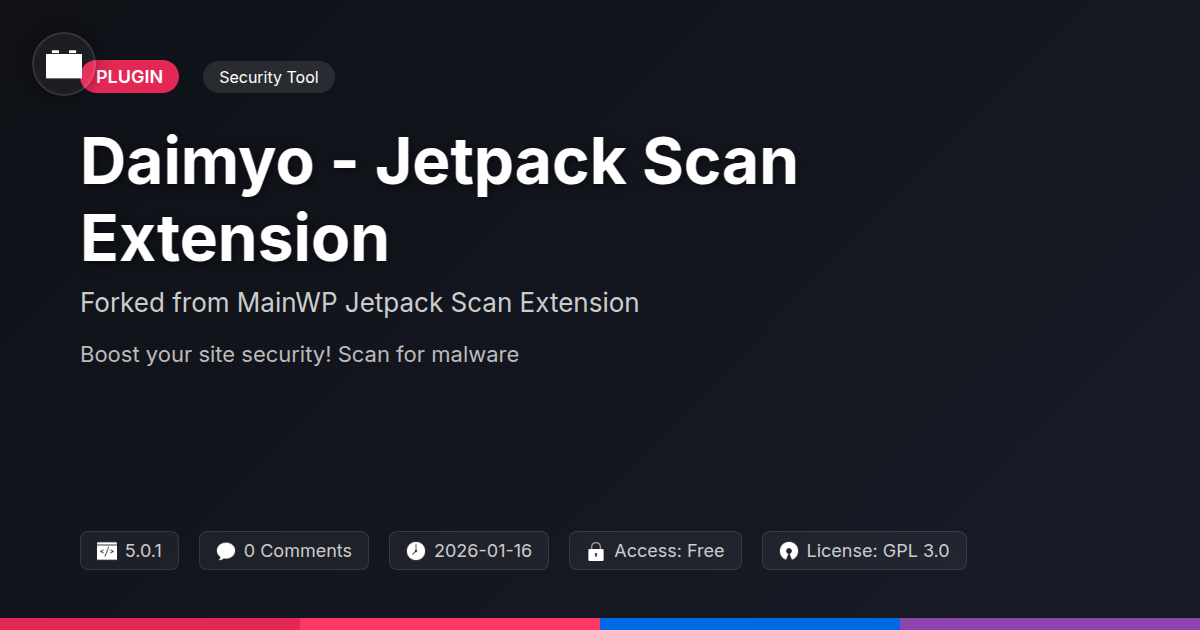Open the Security Tool category tag

tap(269, 77)
